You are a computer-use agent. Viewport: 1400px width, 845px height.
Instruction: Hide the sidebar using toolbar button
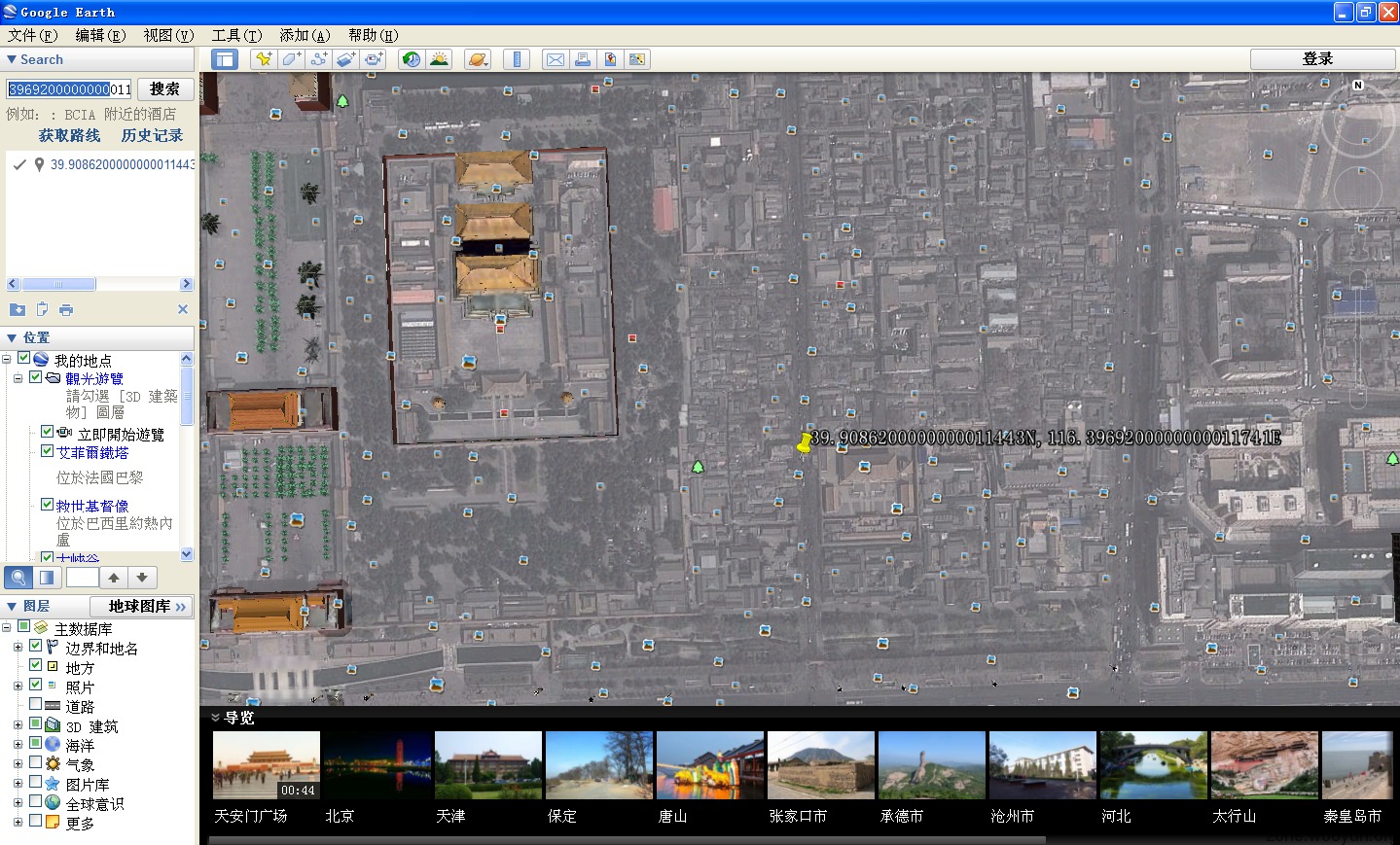point(225,59)
